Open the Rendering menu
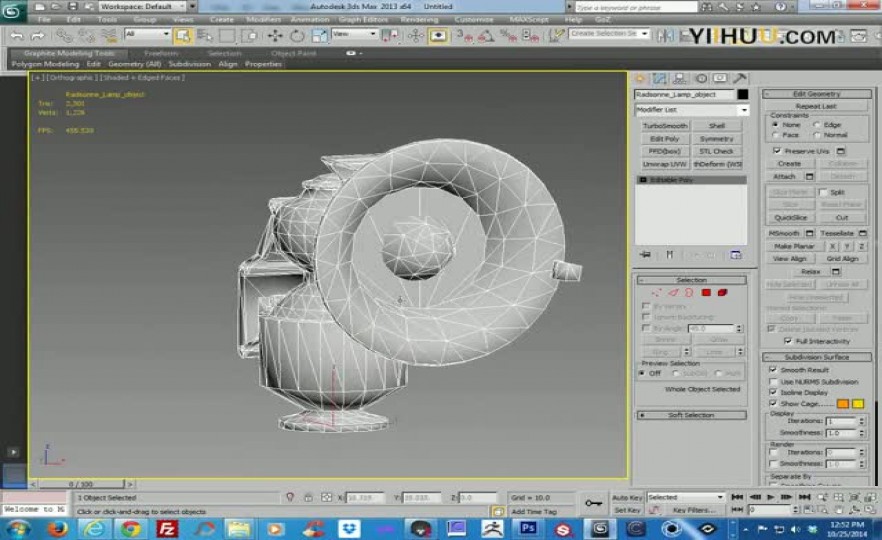The width and height of the screenshot is (882, 540). [419, 19]
